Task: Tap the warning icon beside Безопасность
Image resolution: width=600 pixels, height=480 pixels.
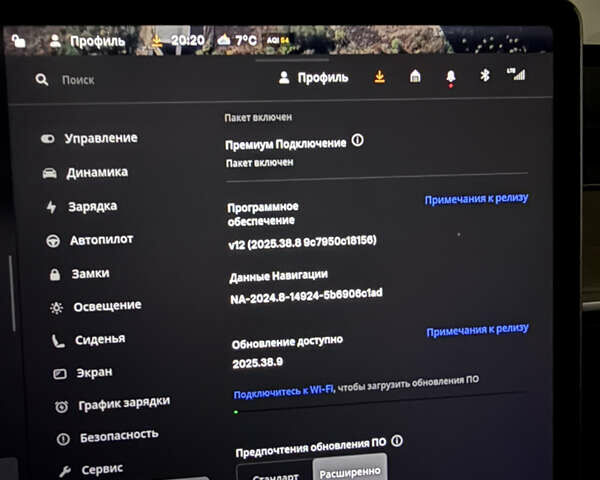Action: pyautogui.click(x=63, y=439)
